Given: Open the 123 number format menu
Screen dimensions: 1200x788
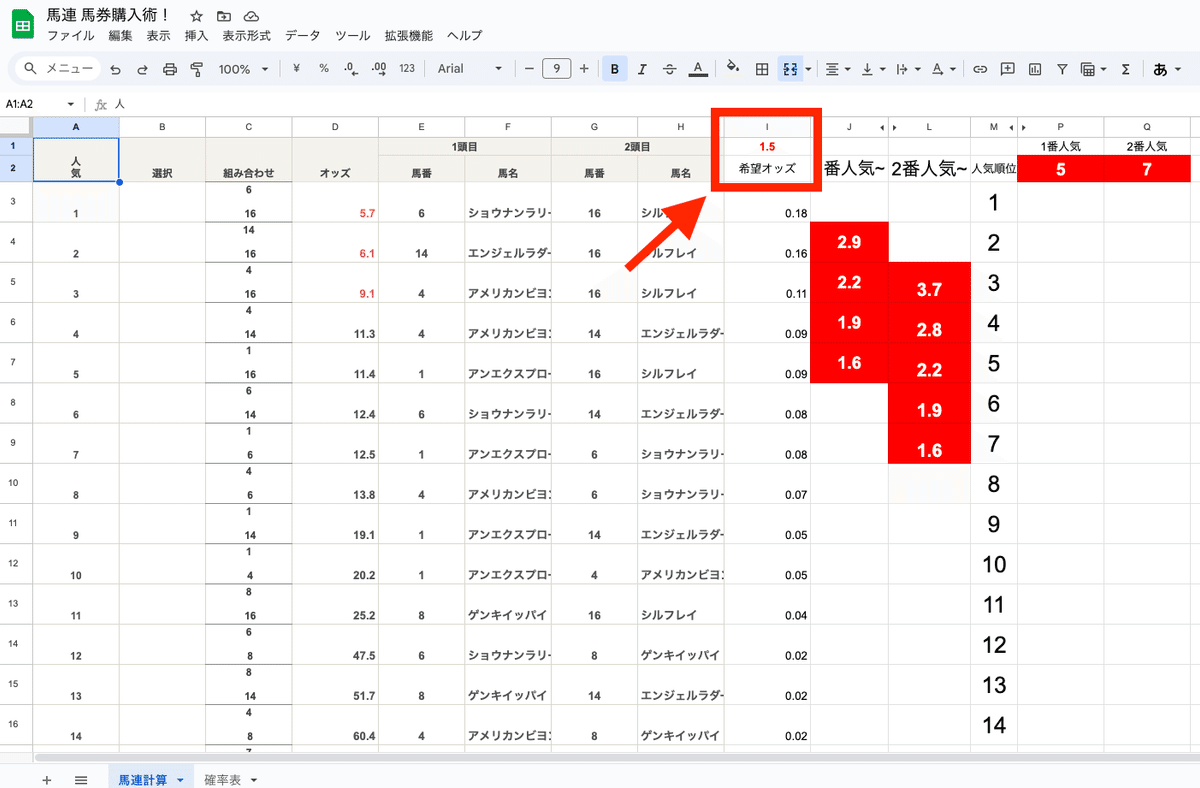Looking at the screenshot, I should pos(407,69).
